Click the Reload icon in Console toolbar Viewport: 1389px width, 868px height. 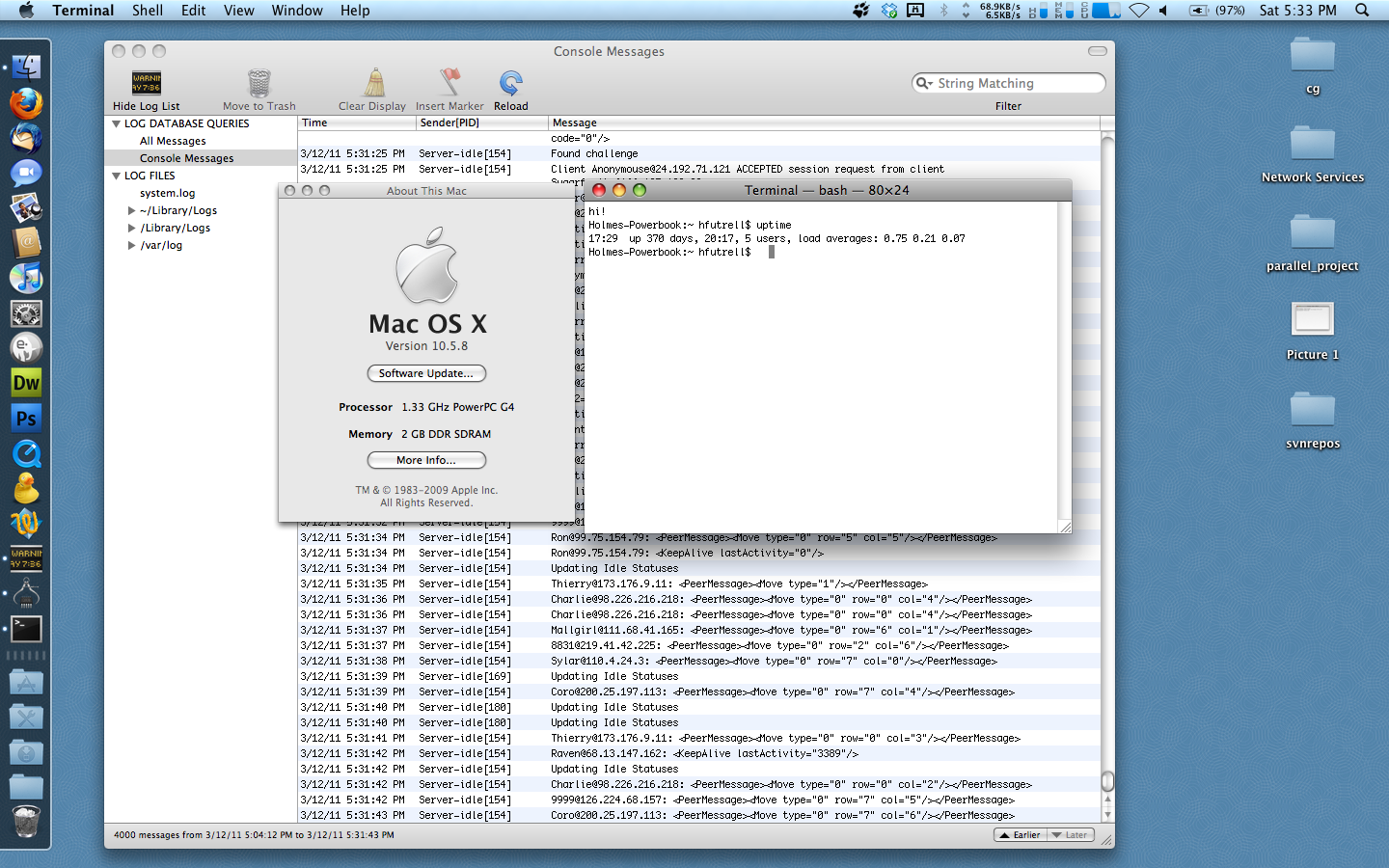tap(511, 83)
